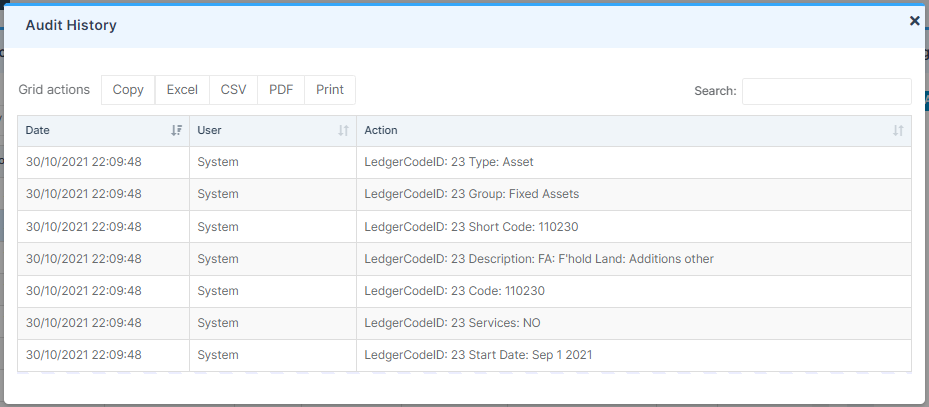Click the date in the Services: NO row

point(84,323)
